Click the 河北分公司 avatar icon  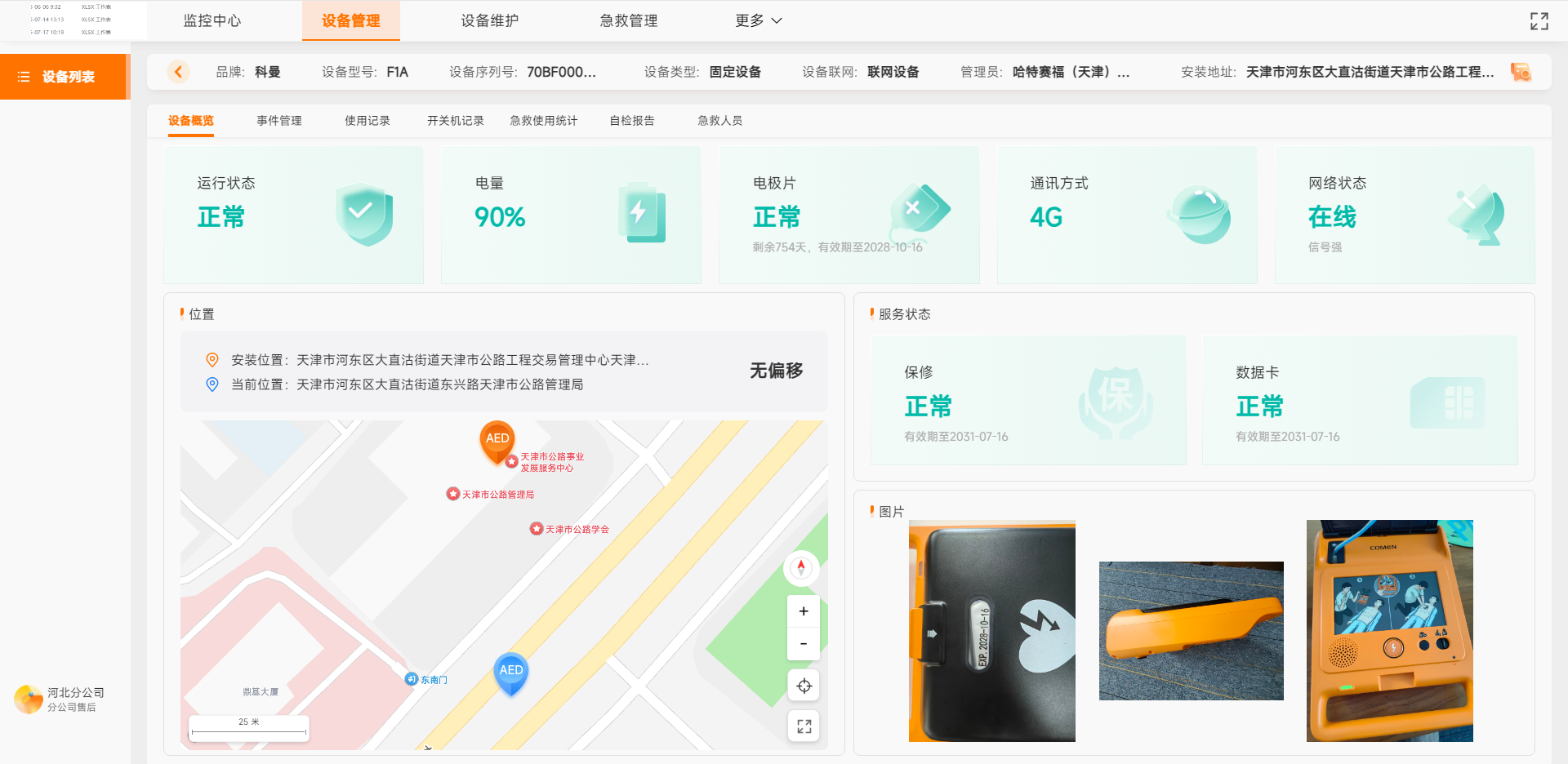point(29,700)
